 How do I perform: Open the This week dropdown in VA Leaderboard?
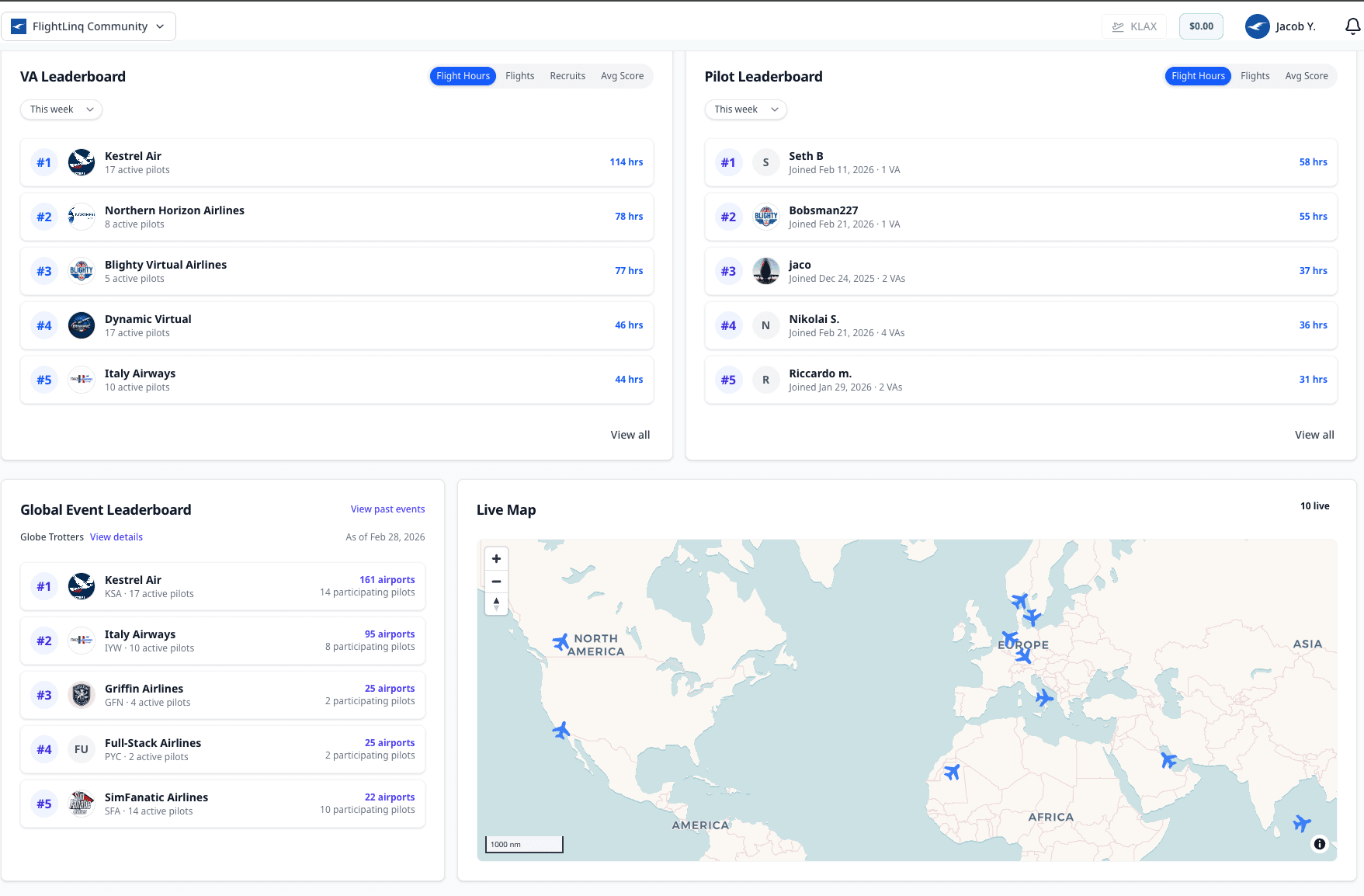coord(61,109)
